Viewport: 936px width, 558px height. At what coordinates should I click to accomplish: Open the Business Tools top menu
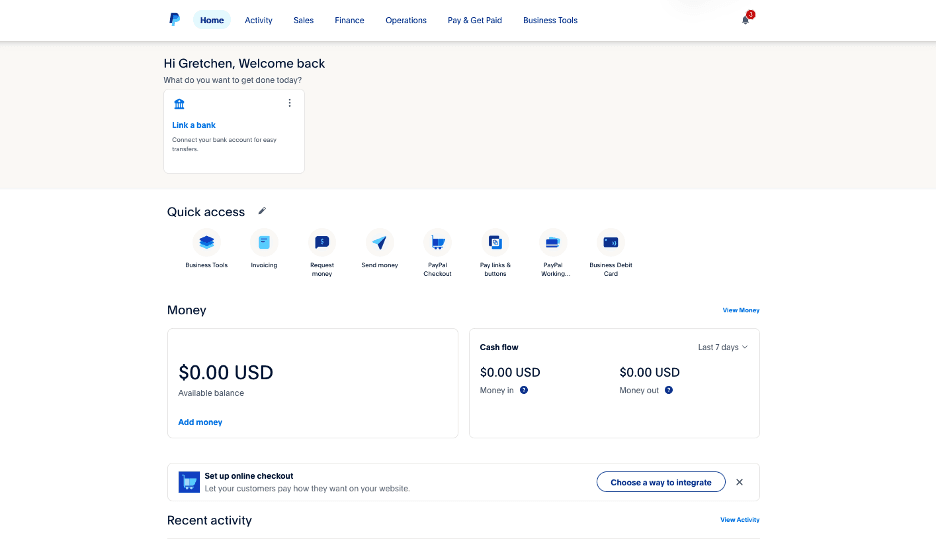550,20
